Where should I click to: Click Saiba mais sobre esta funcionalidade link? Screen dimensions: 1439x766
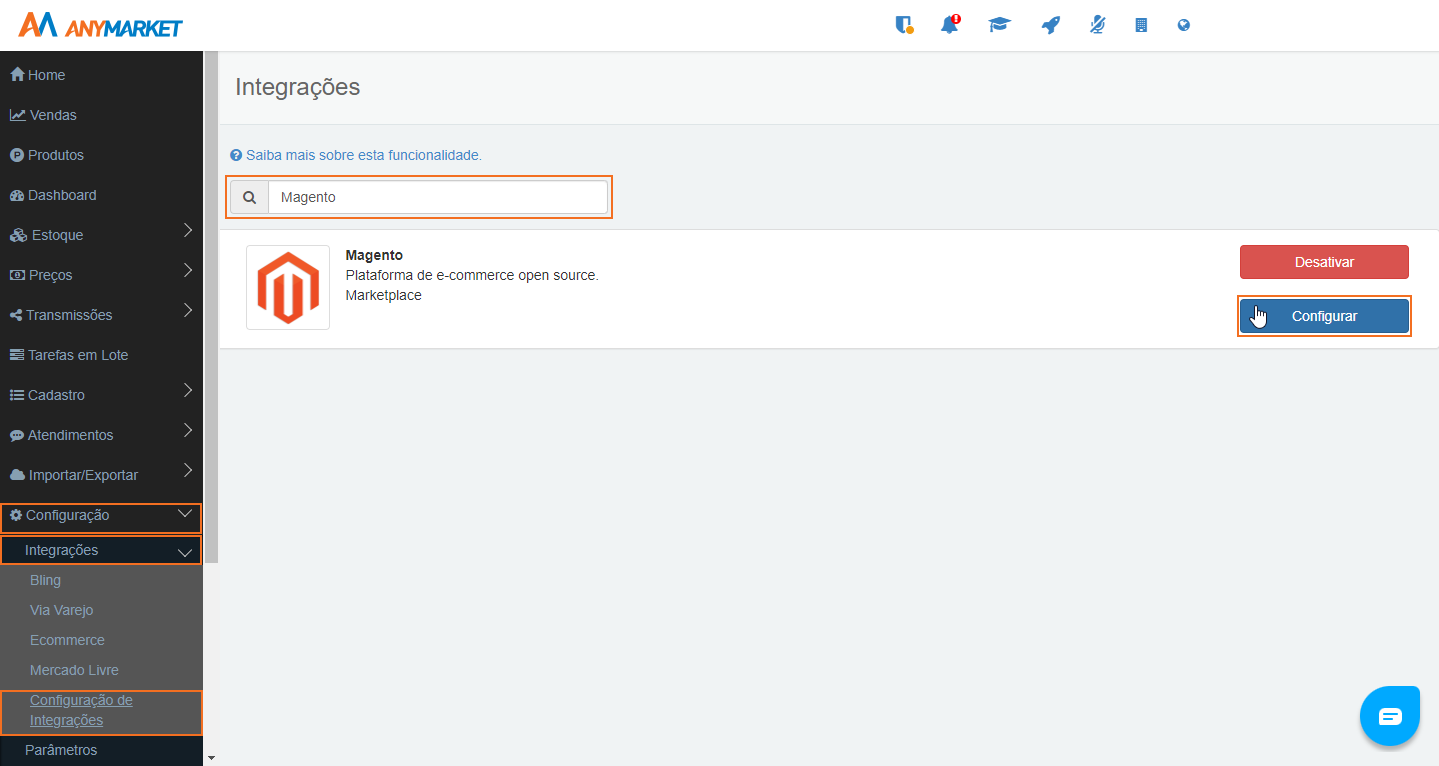pyautogui.click(x=356, y=155)
